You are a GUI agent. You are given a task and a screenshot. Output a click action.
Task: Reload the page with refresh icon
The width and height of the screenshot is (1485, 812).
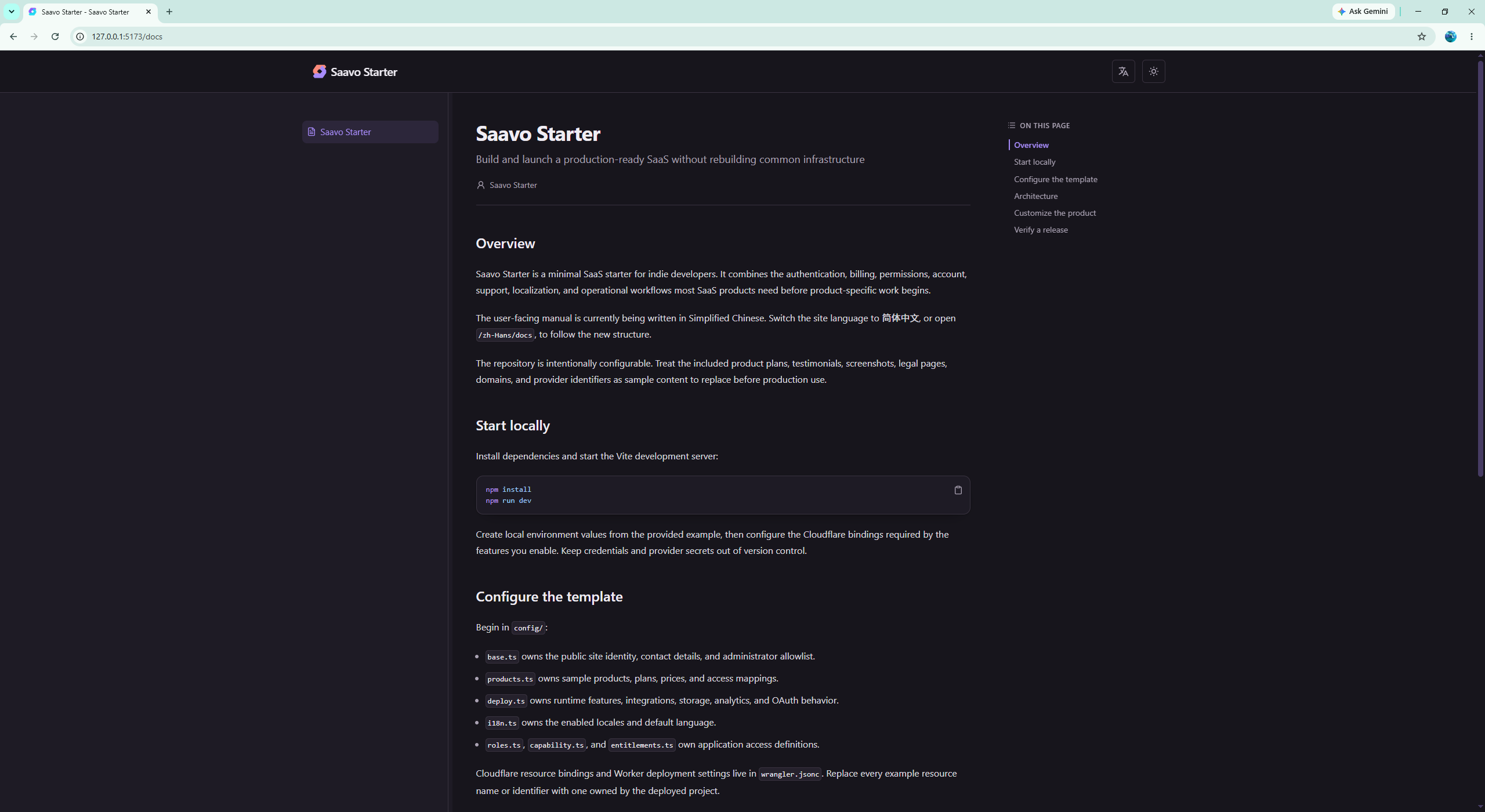(x=55, y=37)
